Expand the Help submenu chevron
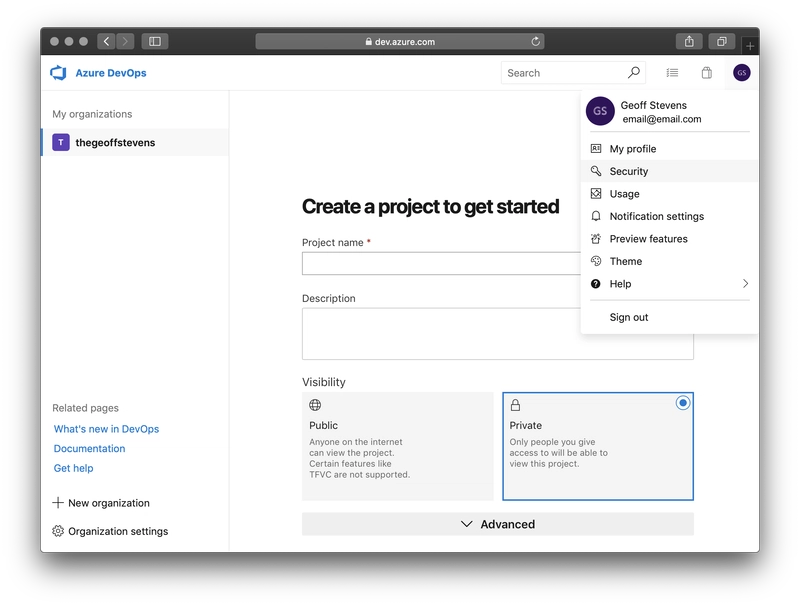800x606 pixels. pos(745,283)
